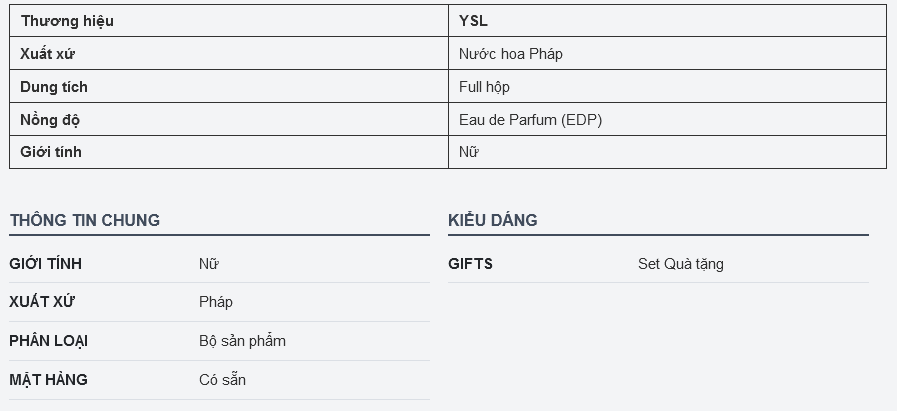Click the Set Quà tặng value
This screenshot has width=897, height=411.
pos(681,264)
